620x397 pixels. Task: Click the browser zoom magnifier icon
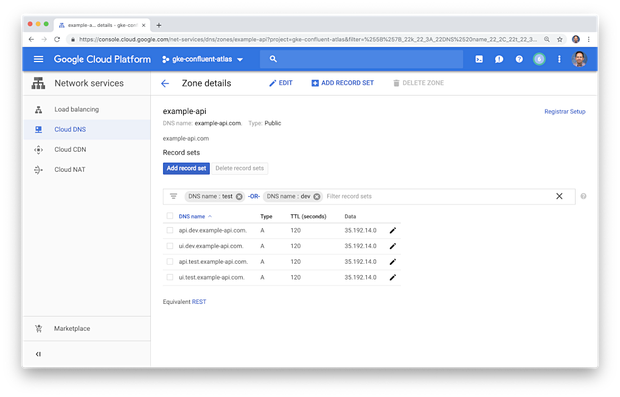click(x=547, y=40)
